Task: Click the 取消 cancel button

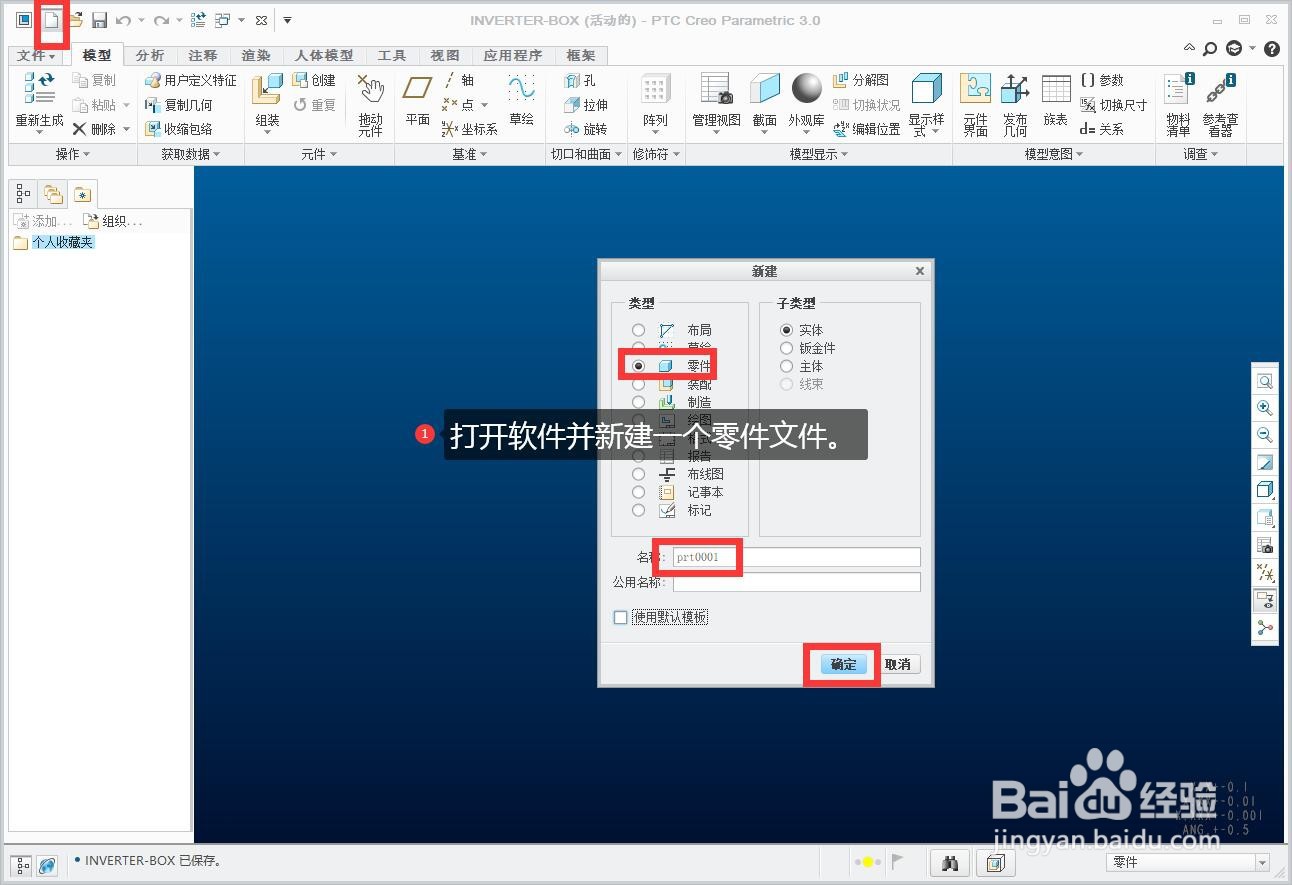Action: 898,664
